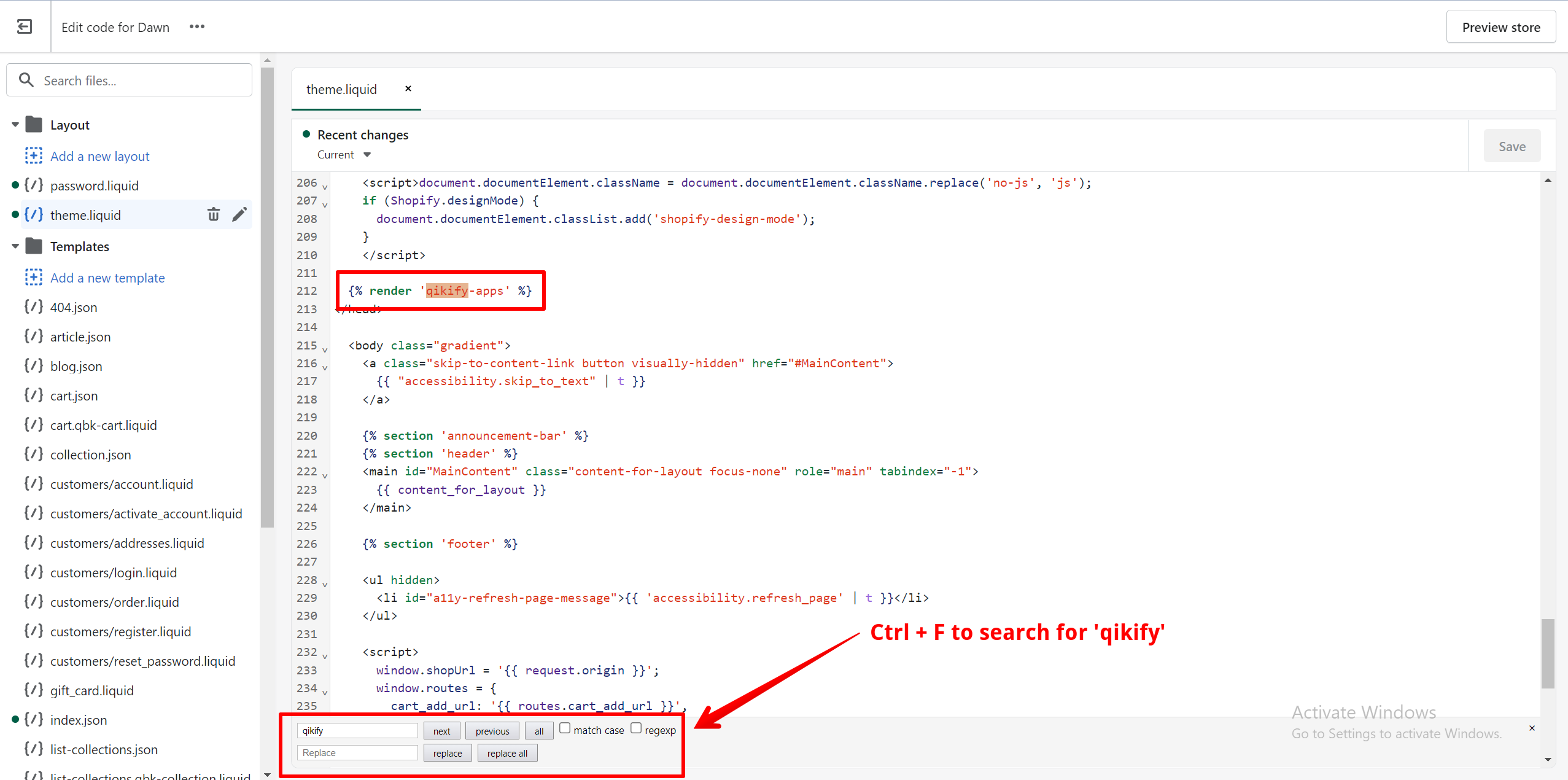Click the Preview store button
1568x780 pixels.
(x=1501, y=27)
